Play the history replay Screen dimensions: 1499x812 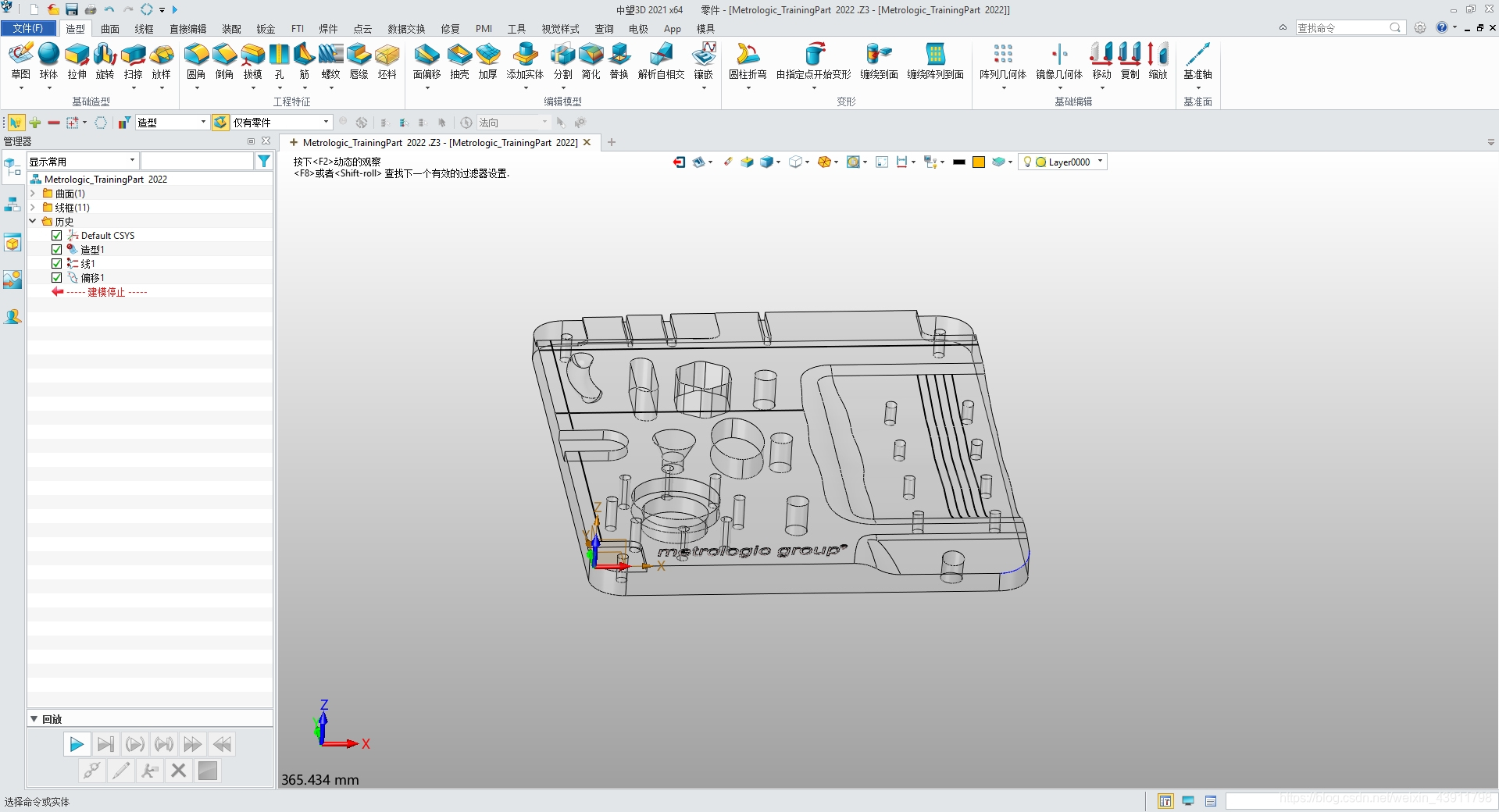click(x=77, y=744)
